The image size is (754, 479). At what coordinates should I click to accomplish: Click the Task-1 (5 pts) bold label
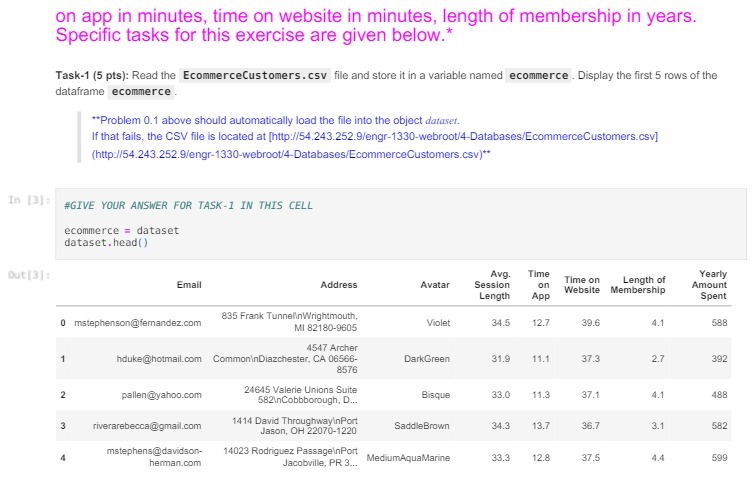(92, 76)
